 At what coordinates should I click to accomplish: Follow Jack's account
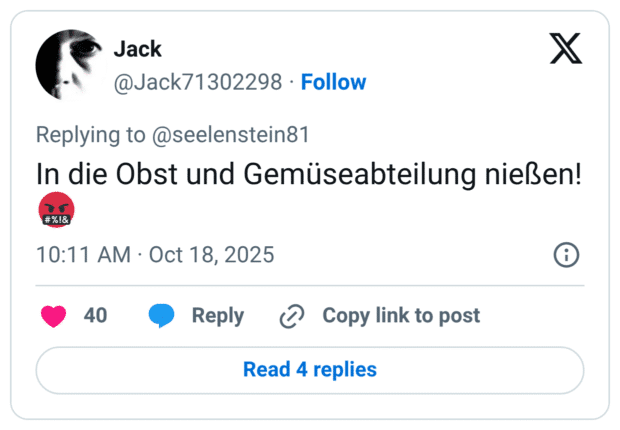(x=334, y=82)
